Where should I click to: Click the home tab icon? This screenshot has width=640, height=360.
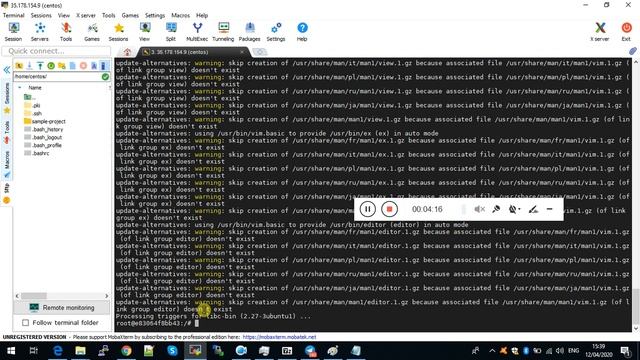[x=127, y=52]
